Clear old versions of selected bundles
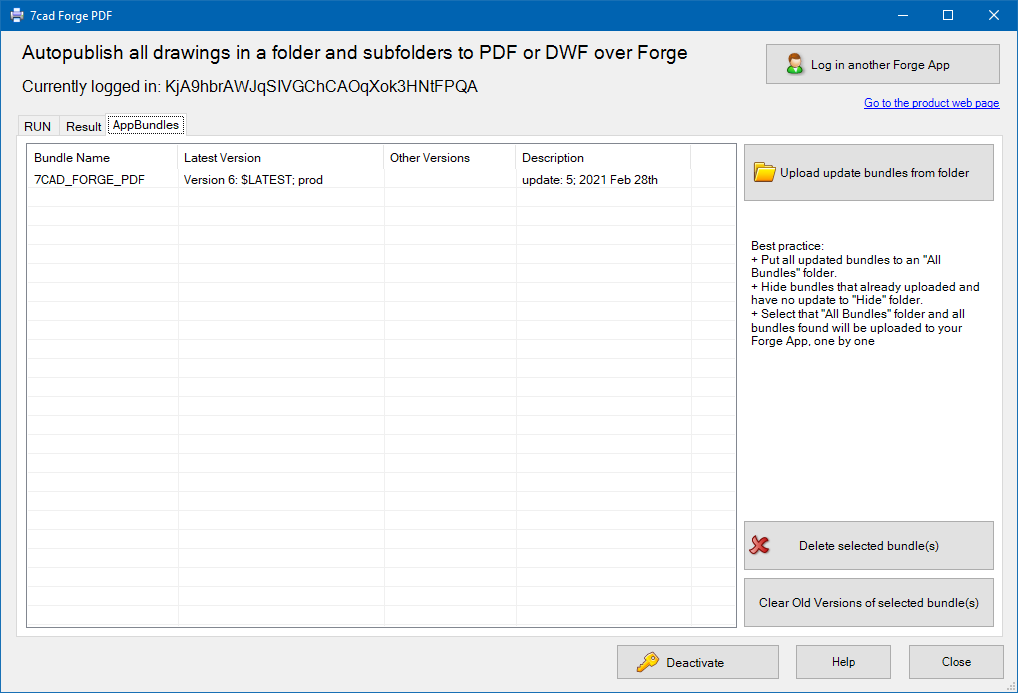The width and height of the screenshot is (1018, 693). coord(868,603)
